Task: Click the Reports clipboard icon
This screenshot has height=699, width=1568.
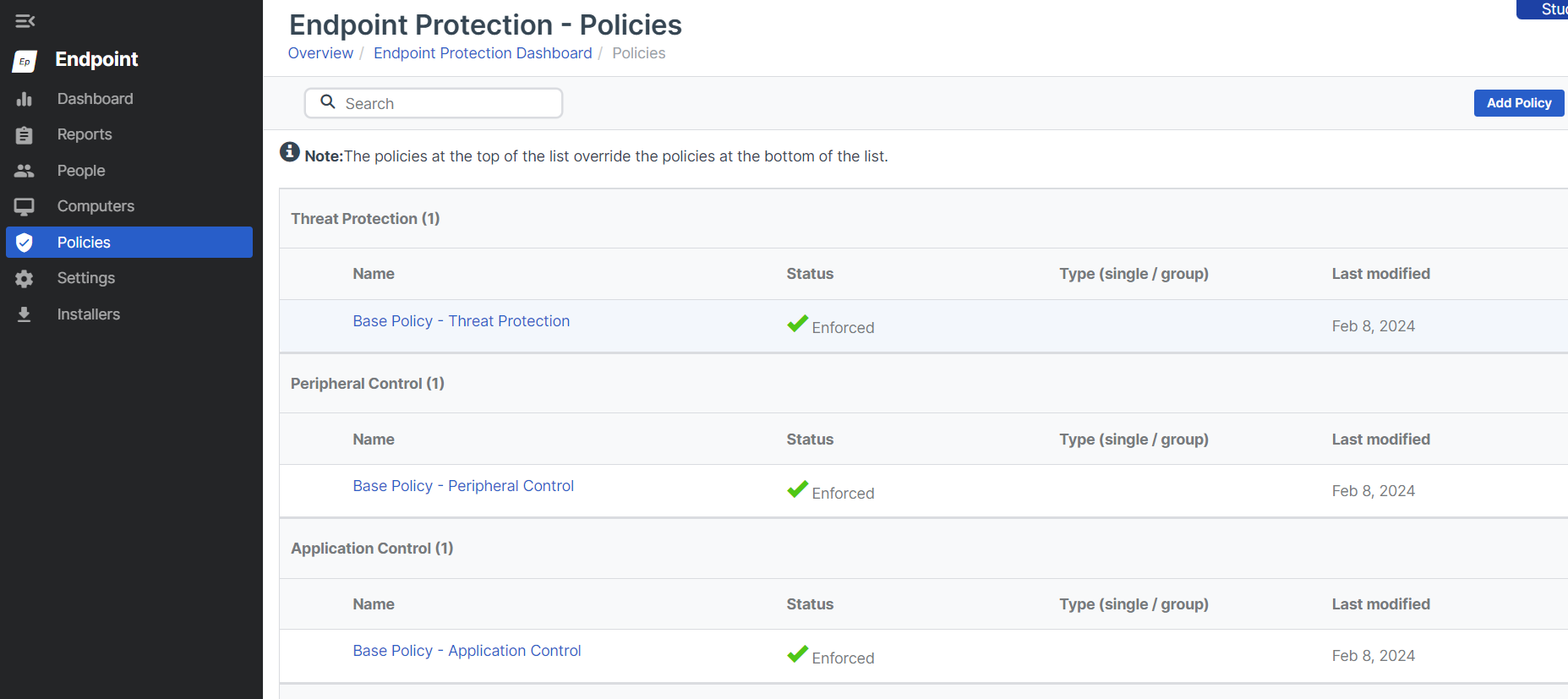Action: coord(25,135)
